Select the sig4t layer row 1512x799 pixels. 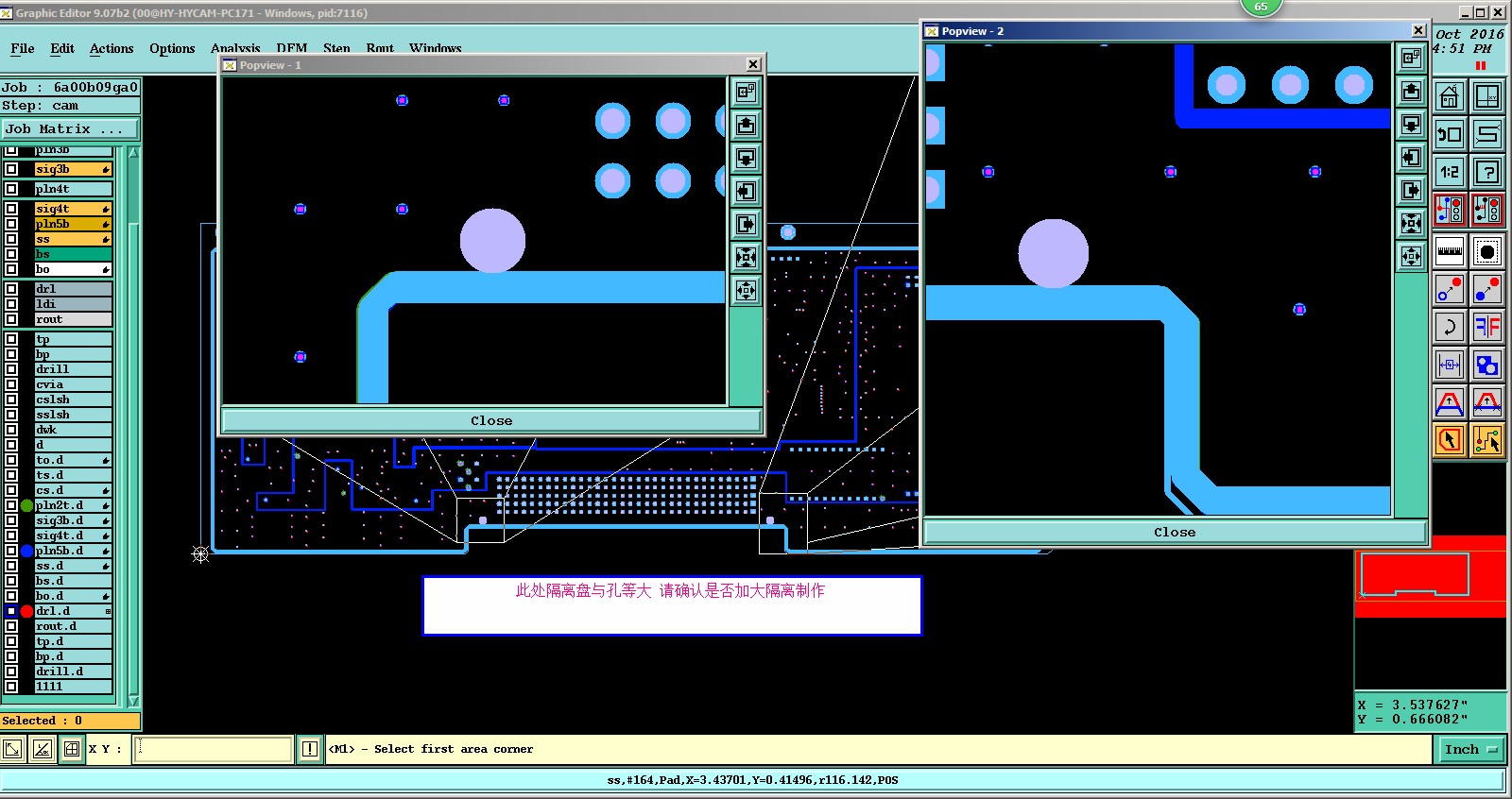pos(73,209)
